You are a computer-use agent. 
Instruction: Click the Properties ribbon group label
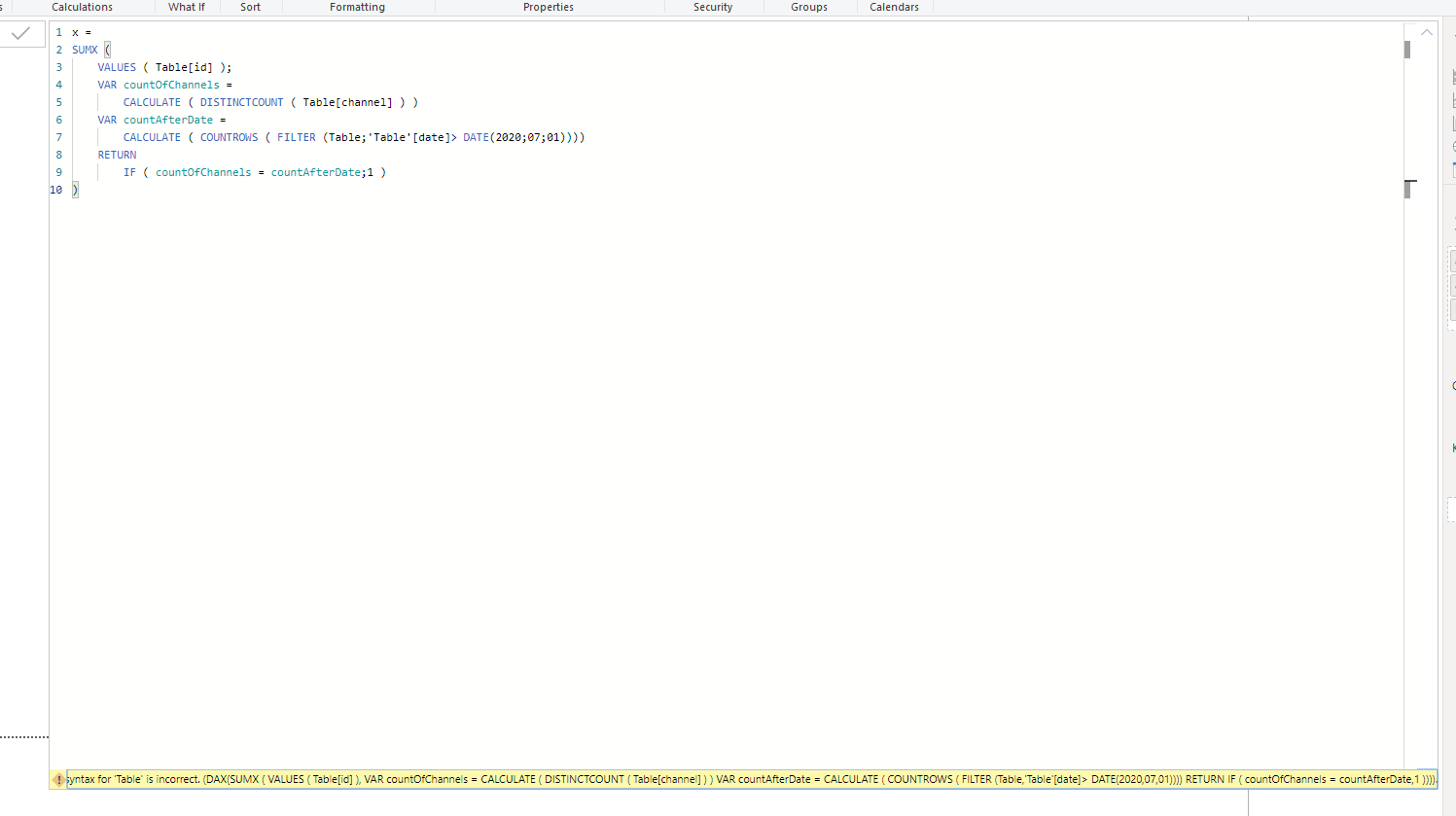(549, 7)
